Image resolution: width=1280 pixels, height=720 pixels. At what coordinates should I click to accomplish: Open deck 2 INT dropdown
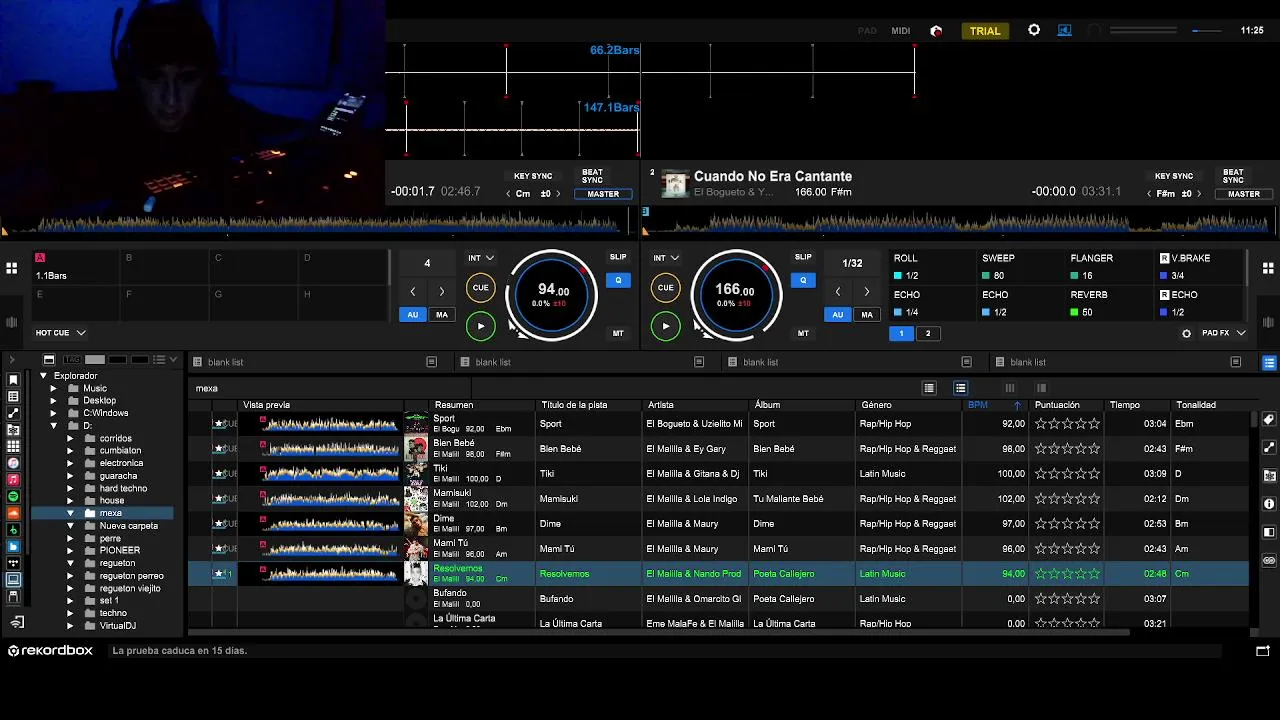[x=666, y=258]
